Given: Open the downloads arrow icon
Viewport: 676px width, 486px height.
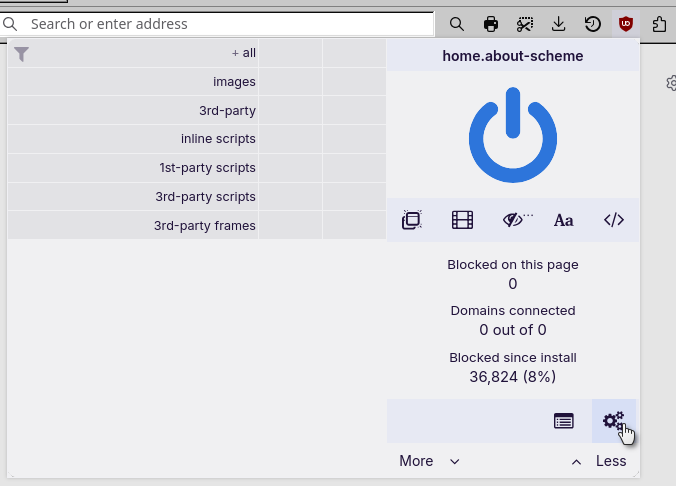Looking at the screenshot, I should 559,24.
